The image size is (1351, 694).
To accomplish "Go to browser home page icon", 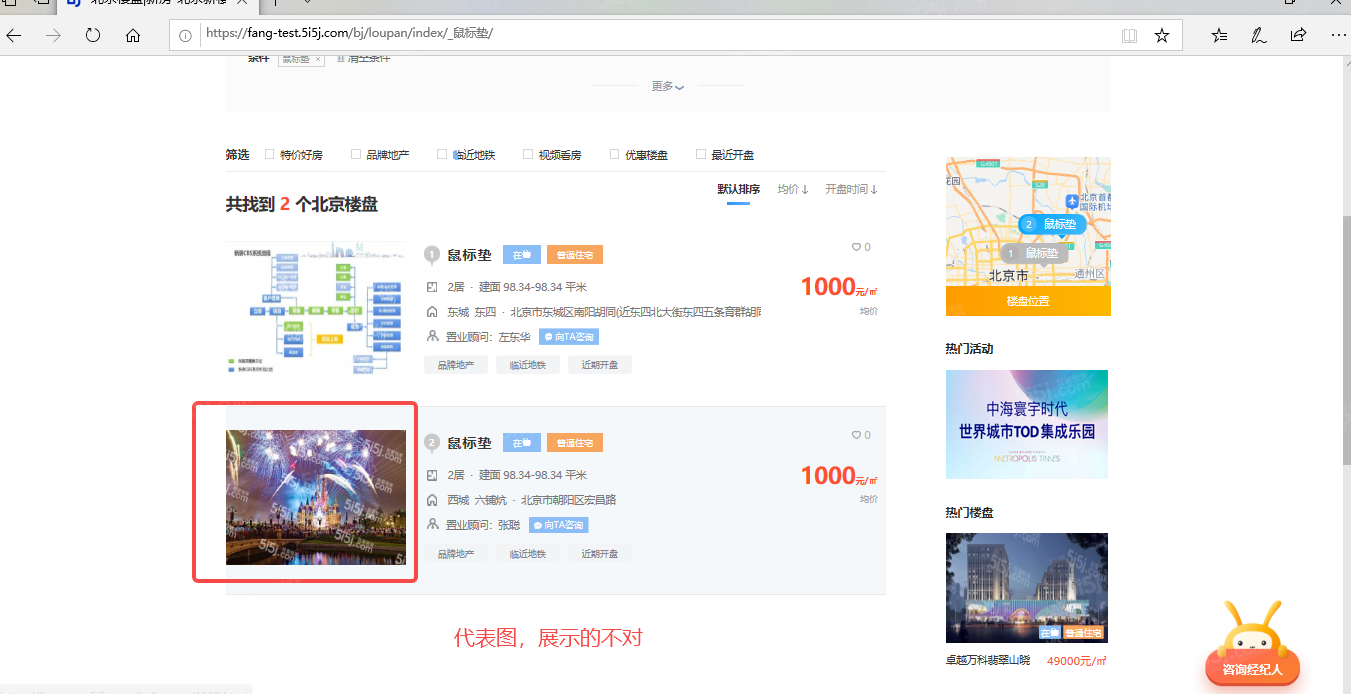I will [133, 35].
